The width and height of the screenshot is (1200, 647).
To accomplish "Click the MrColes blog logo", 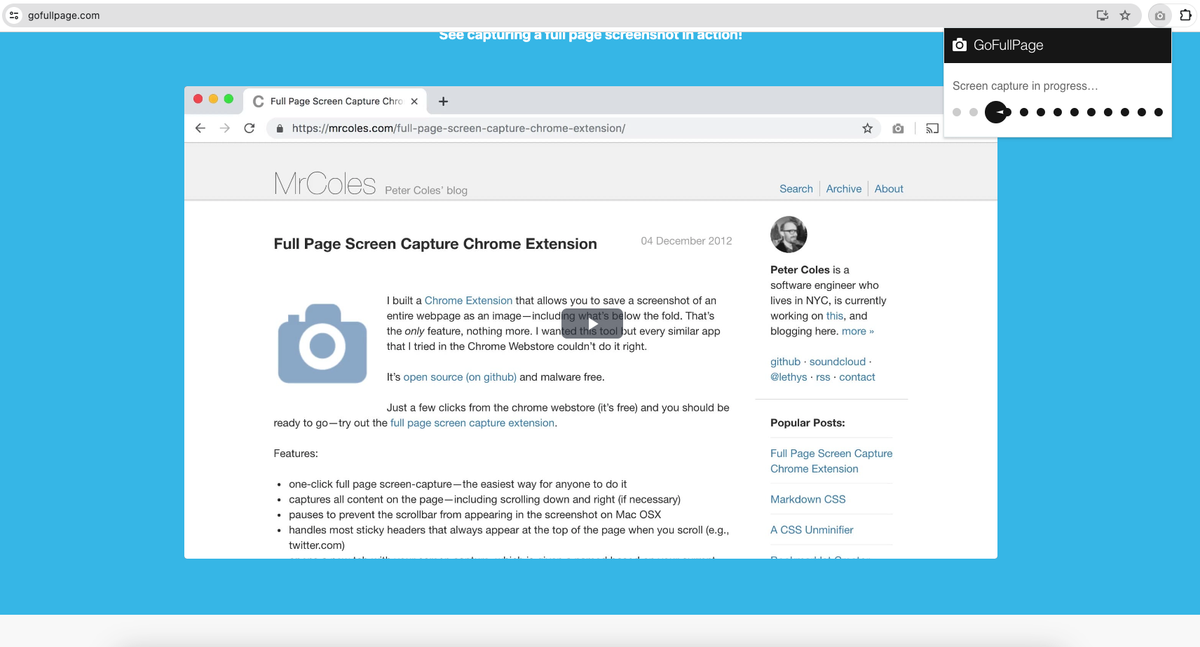I will pyautogui.click(x=324, y=184).
